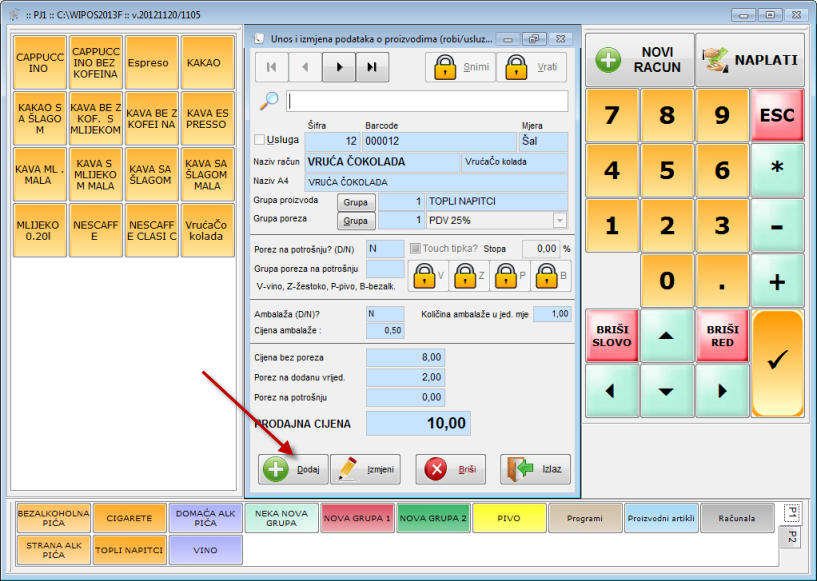The height and width of the screenshot is (581, 817).
Task: Click the V-vino lock button
Action: (427, 275)
